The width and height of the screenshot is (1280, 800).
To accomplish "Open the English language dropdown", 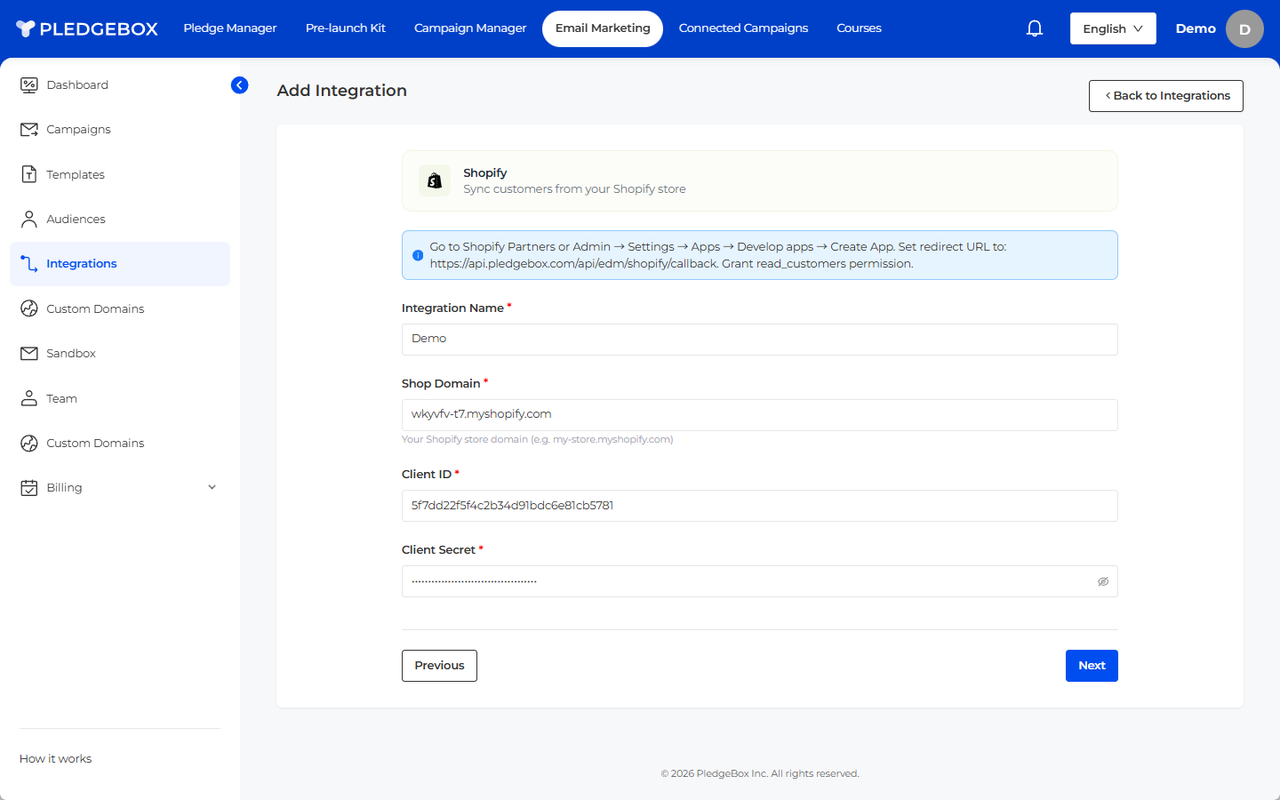I will tap(1112, 29).
